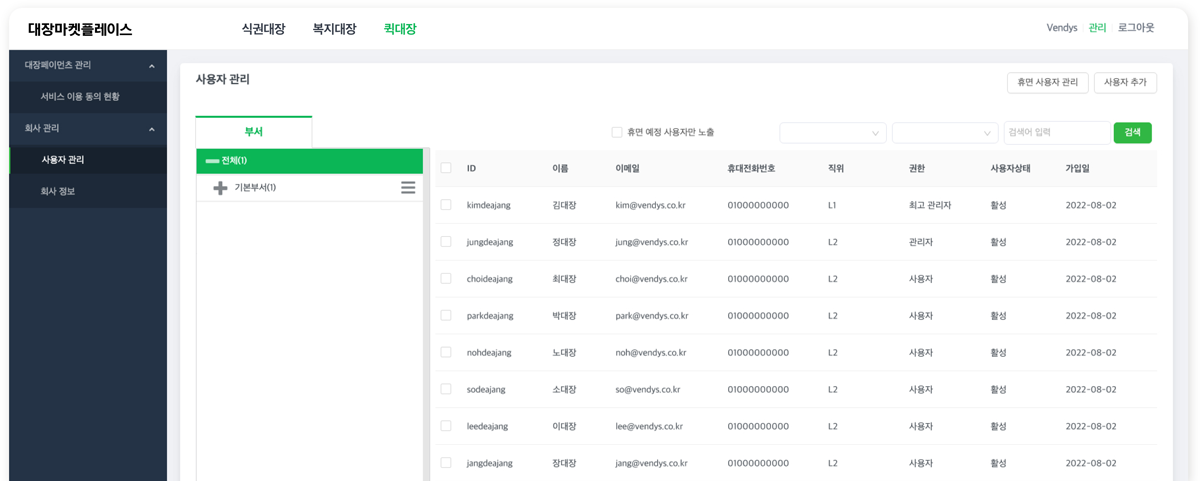Open the first filter dropdown
The width and height of the screenshot is (1200, 481).
[832, 133]
